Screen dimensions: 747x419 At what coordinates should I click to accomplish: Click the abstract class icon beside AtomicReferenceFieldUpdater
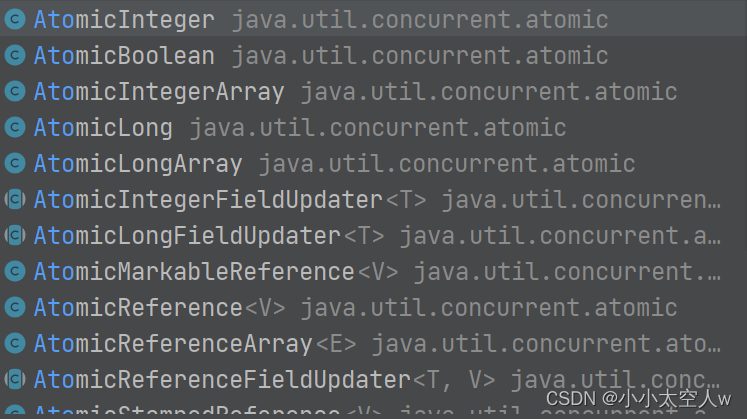point(15,379)
